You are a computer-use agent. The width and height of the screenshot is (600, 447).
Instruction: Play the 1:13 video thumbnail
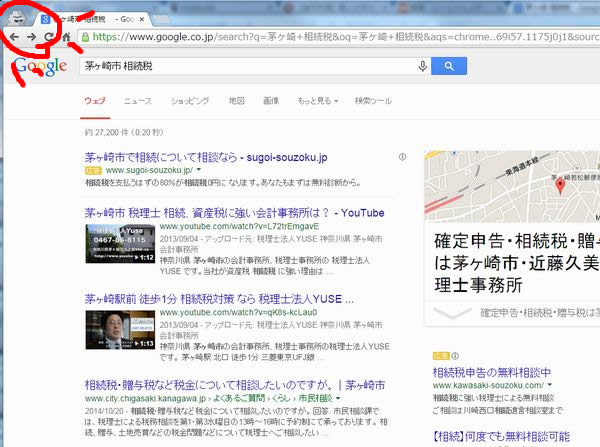tap(120, 330)
